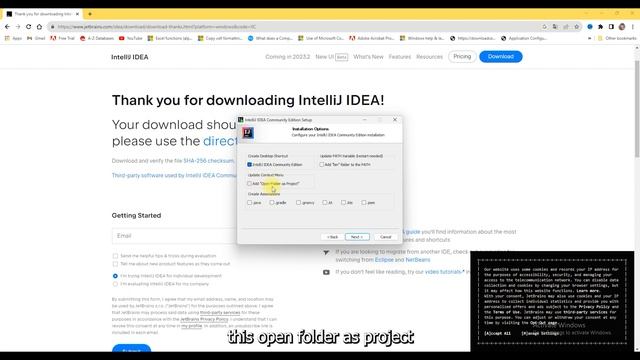Open the A-Z Databases bookmark

click(97, 38)
